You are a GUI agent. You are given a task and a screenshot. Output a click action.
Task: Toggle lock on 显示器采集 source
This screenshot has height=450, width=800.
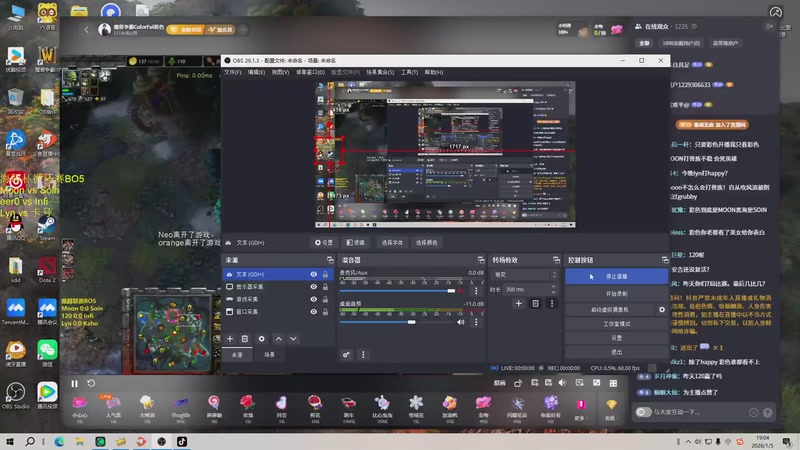[326, 287]
